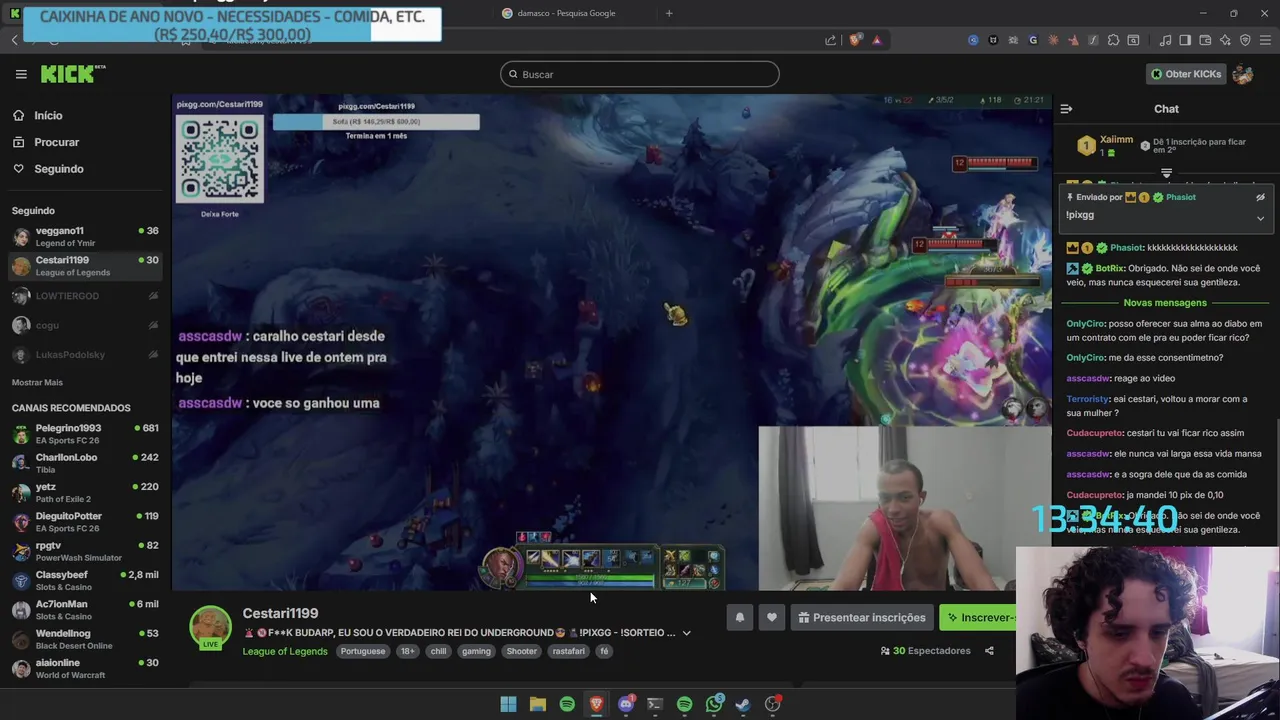Open CharllonLobo recommended channel

point(85,463)
